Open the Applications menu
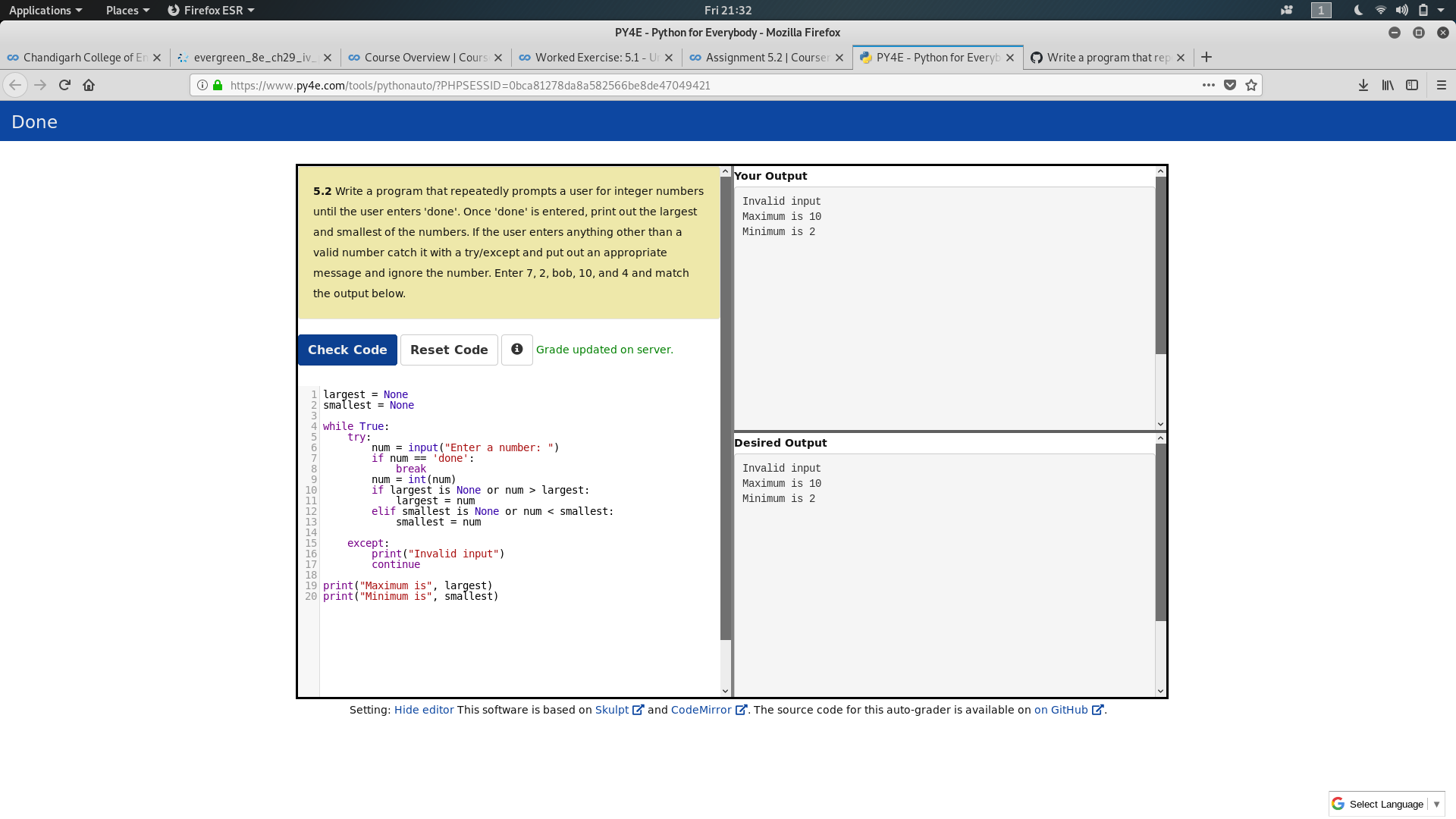The image size is (1456, 819). (x=43, y=10)
